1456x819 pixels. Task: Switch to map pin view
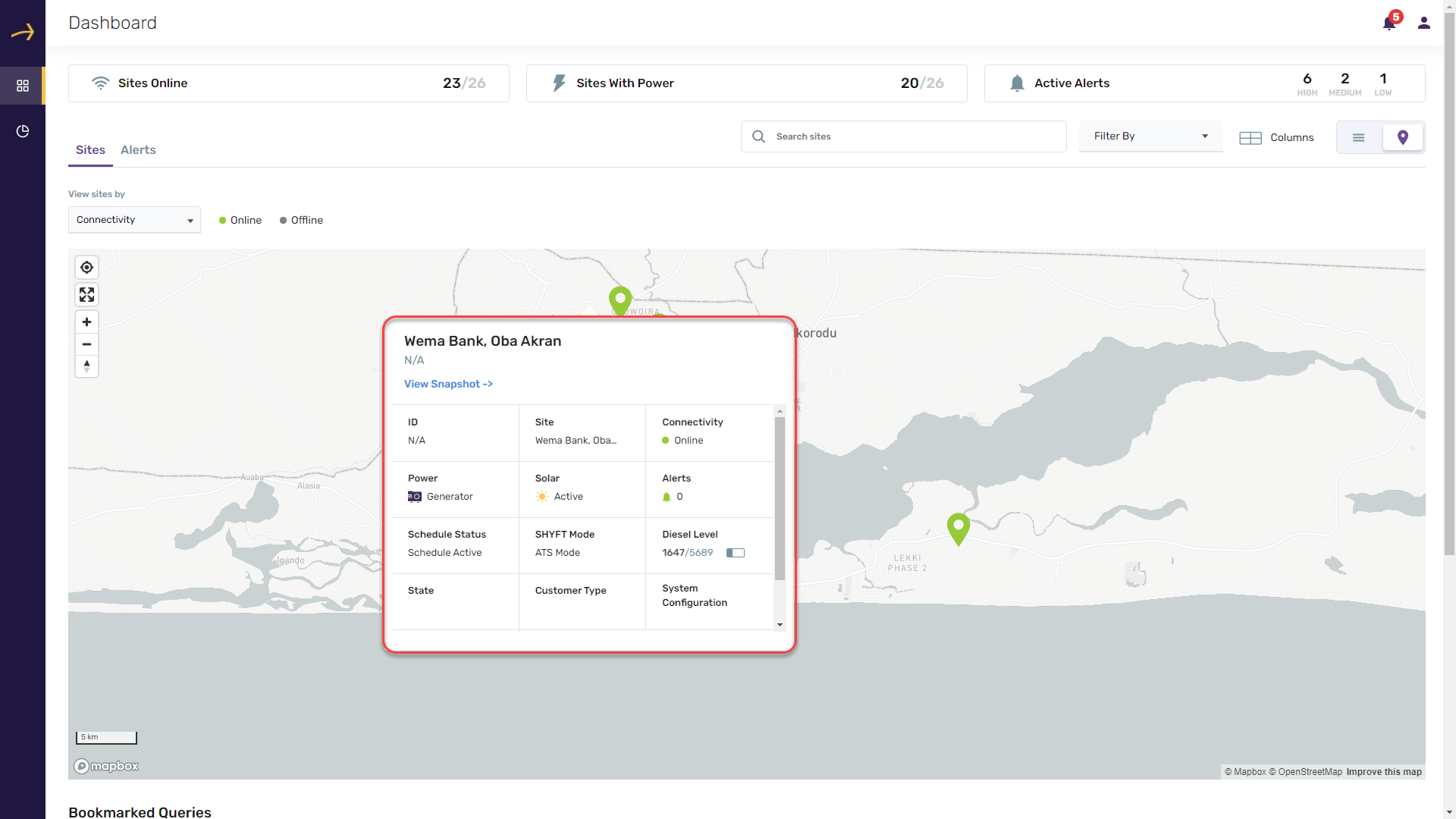(x=1403, y=137)
